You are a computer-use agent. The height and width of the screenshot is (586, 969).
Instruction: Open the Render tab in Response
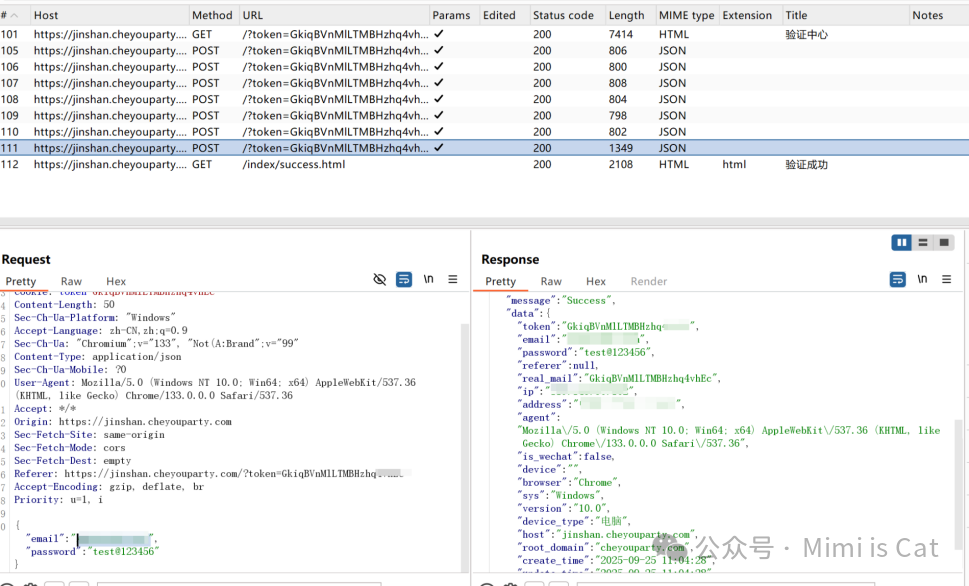click(649, 281)
